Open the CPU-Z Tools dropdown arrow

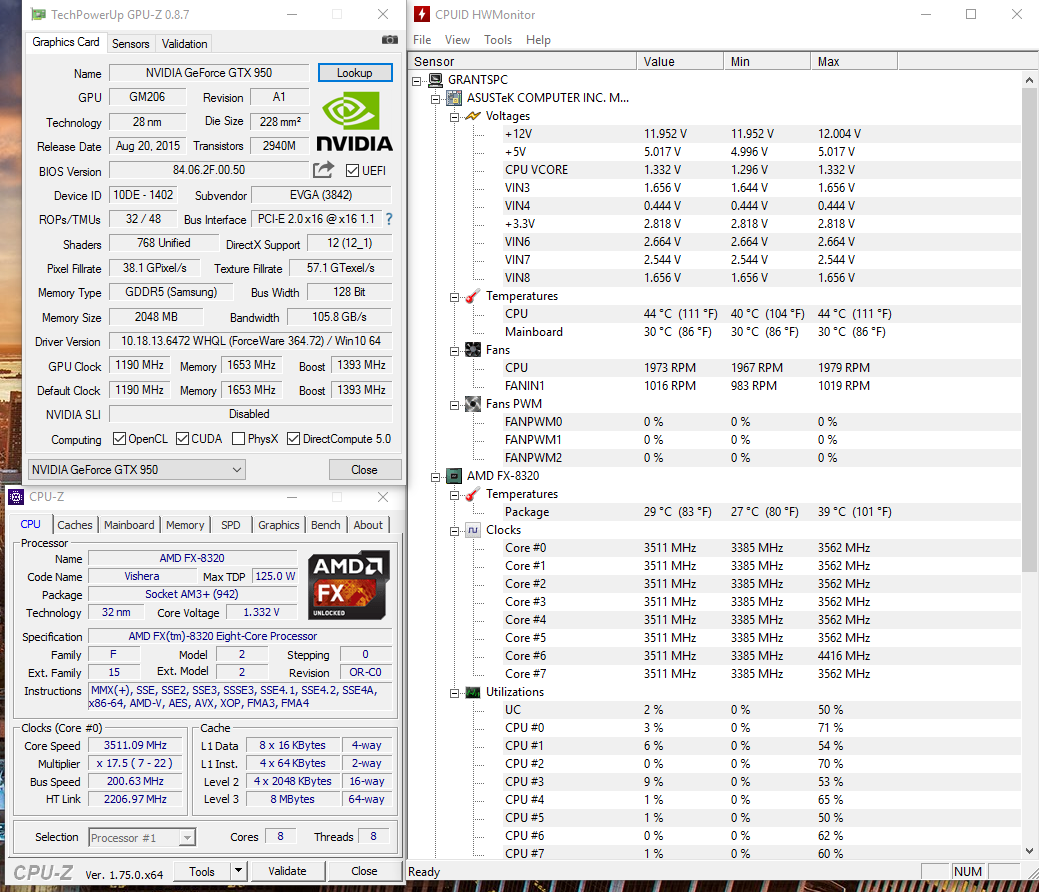(239, 871)
